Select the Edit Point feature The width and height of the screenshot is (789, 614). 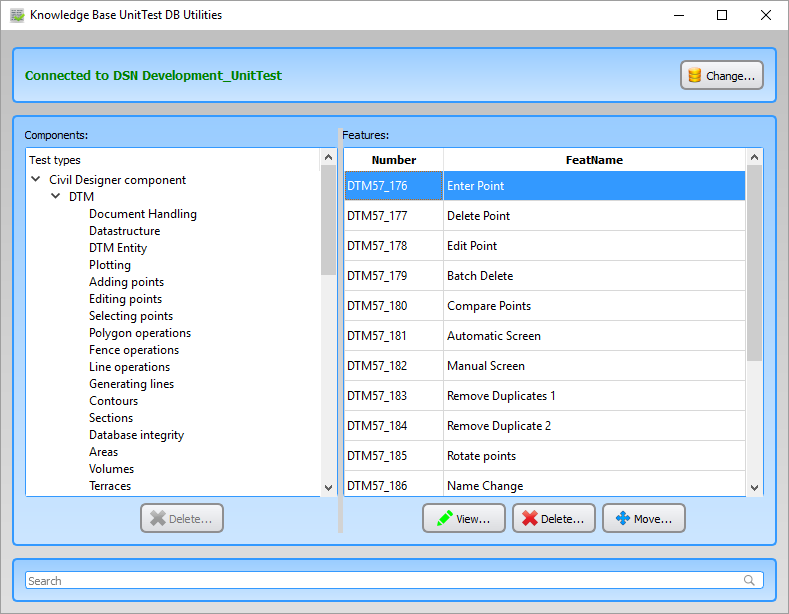tap(544, 246)
